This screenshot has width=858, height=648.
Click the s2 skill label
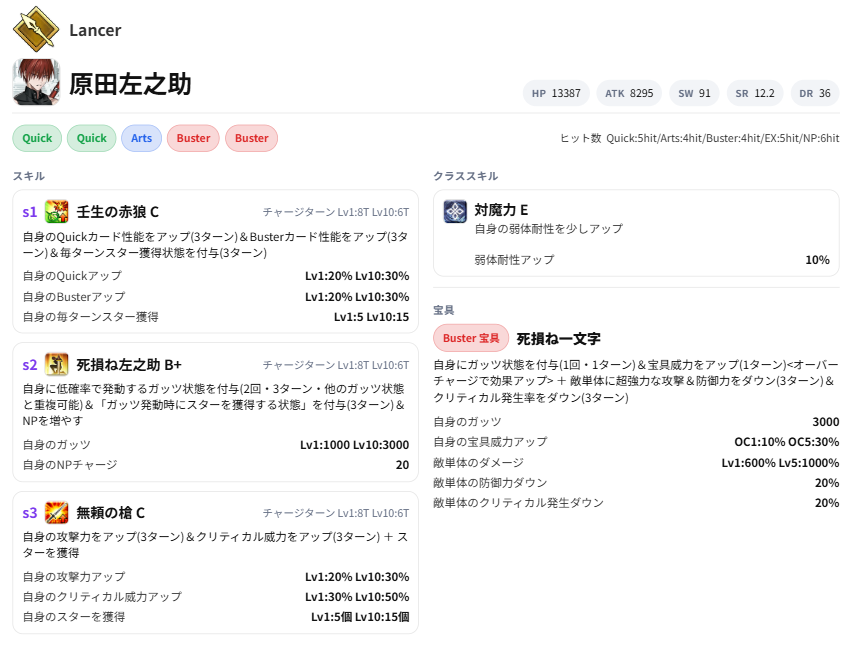tap(30, 364)
